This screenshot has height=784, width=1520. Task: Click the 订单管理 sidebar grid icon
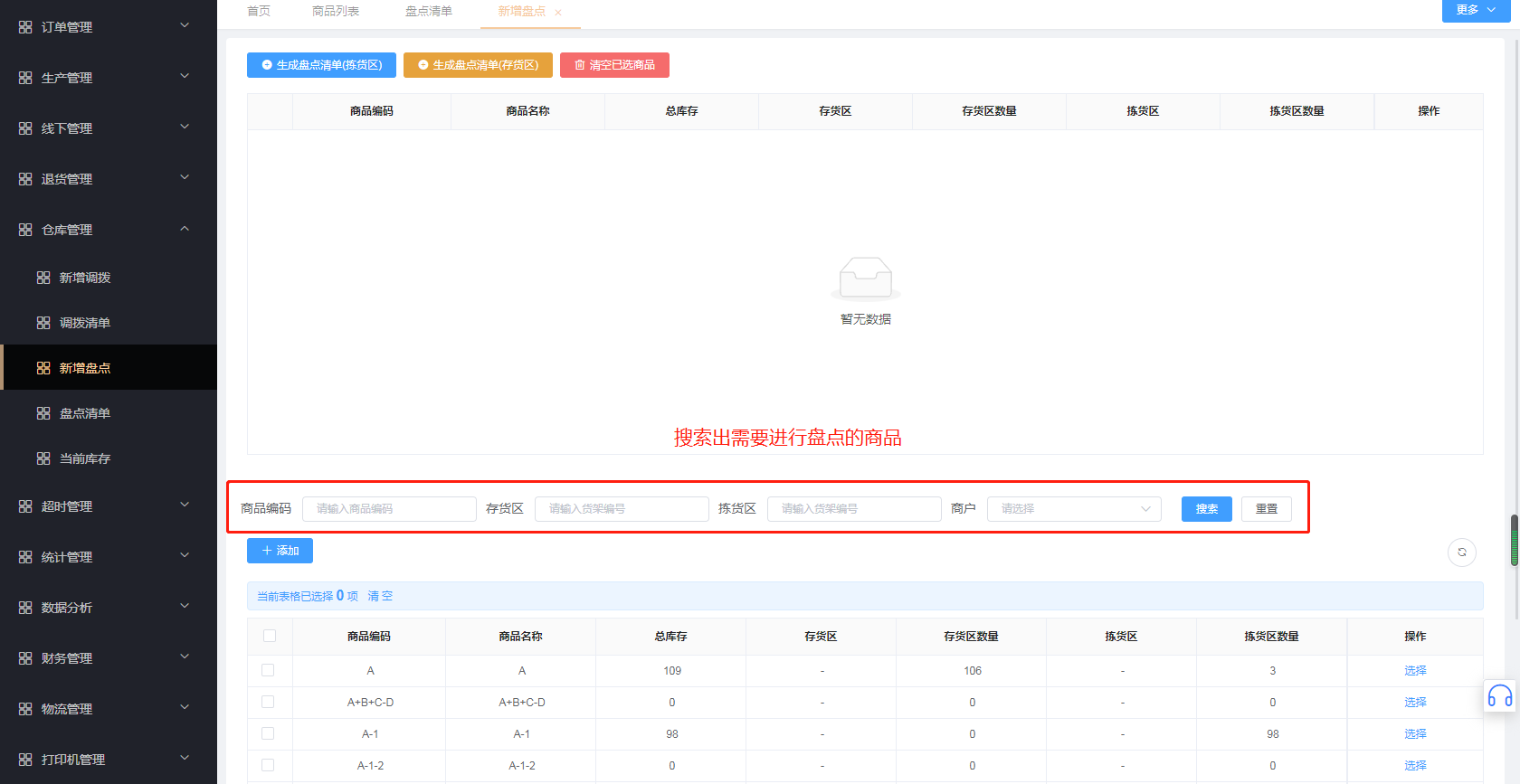pos(25,27)
